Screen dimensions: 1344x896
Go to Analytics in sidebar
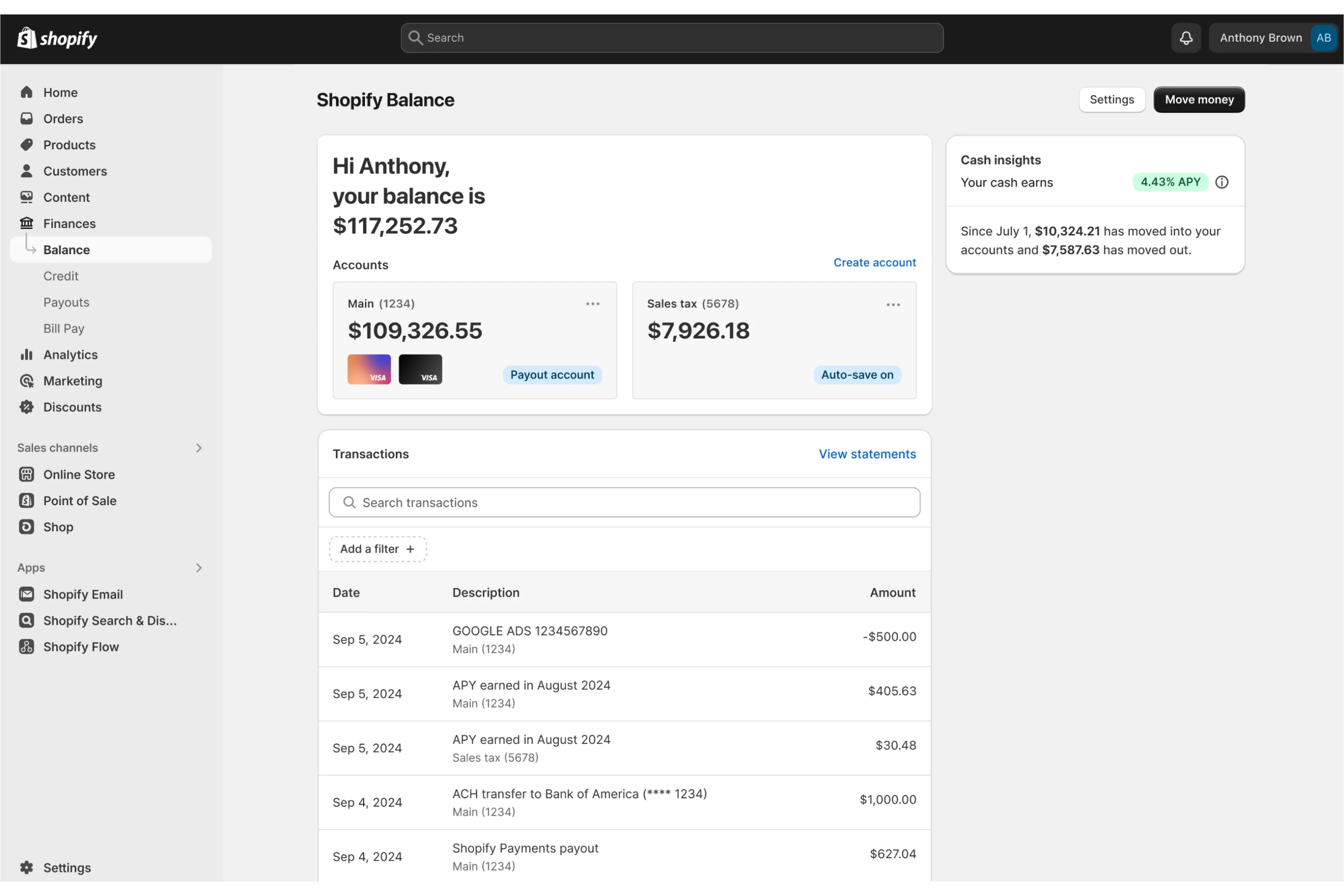coord(70,355)
